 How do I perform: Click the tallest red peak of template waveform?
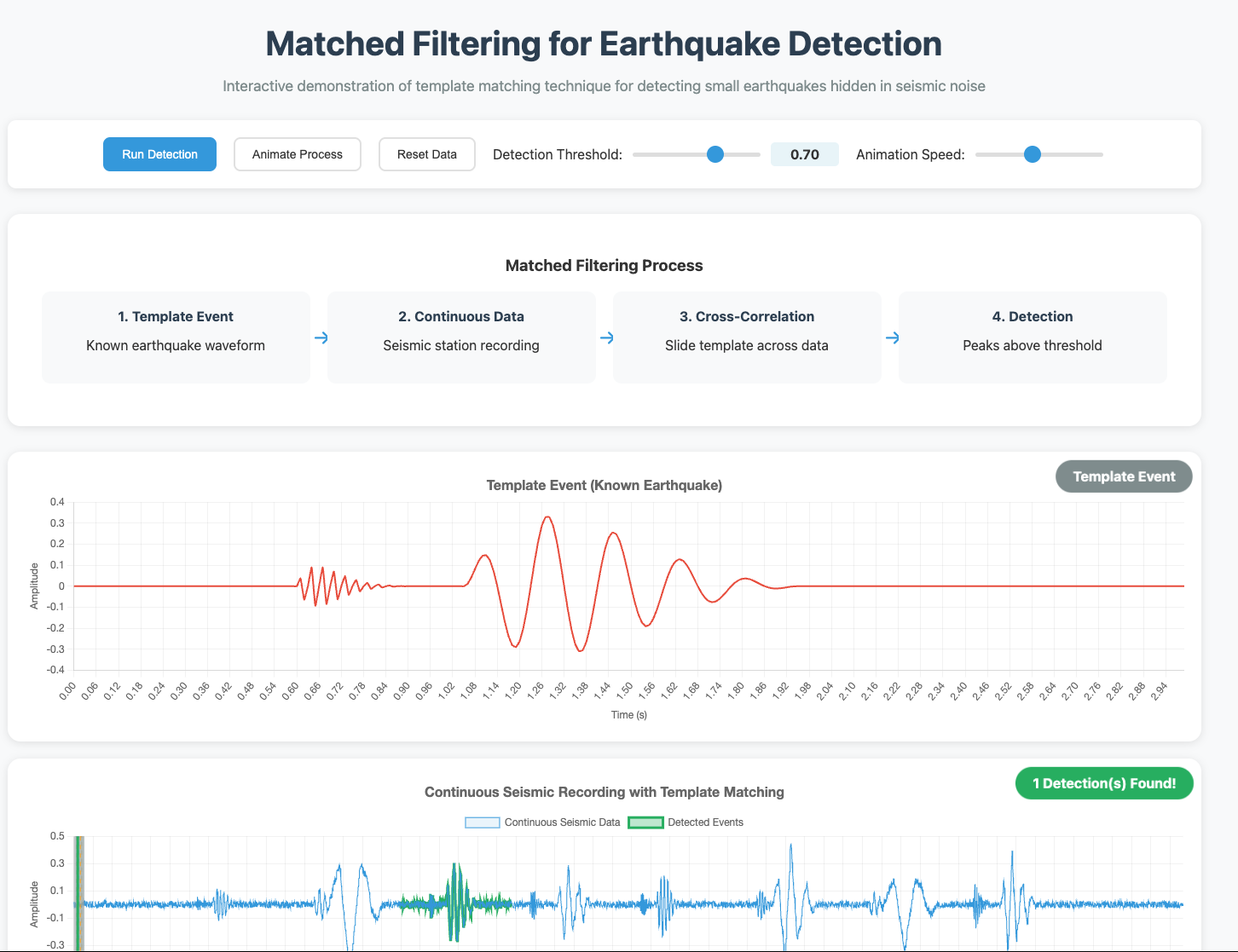click(547, 517)
